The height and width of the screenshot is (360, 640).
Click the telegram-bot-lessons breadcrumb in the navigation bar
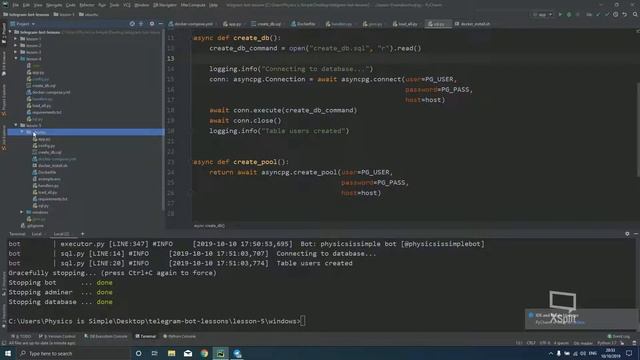pos(26,15)
